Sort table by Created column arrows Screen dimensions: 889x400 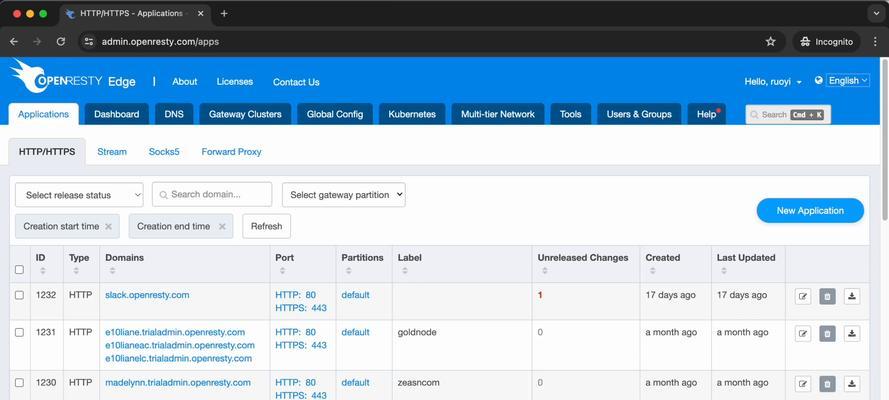[x=652, y=271]
